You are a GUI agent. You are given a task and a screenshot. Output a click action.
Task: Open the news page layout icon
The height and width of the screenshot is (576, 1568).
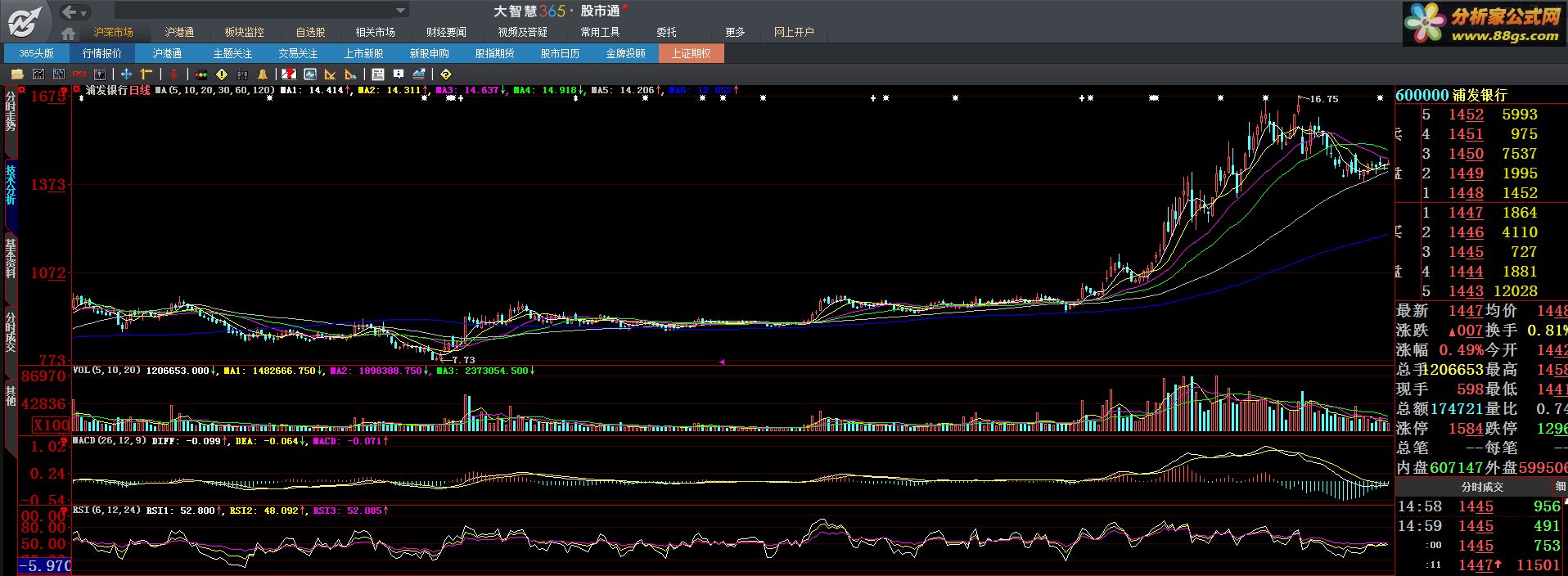pyautogui.click(x=378, y=74)
